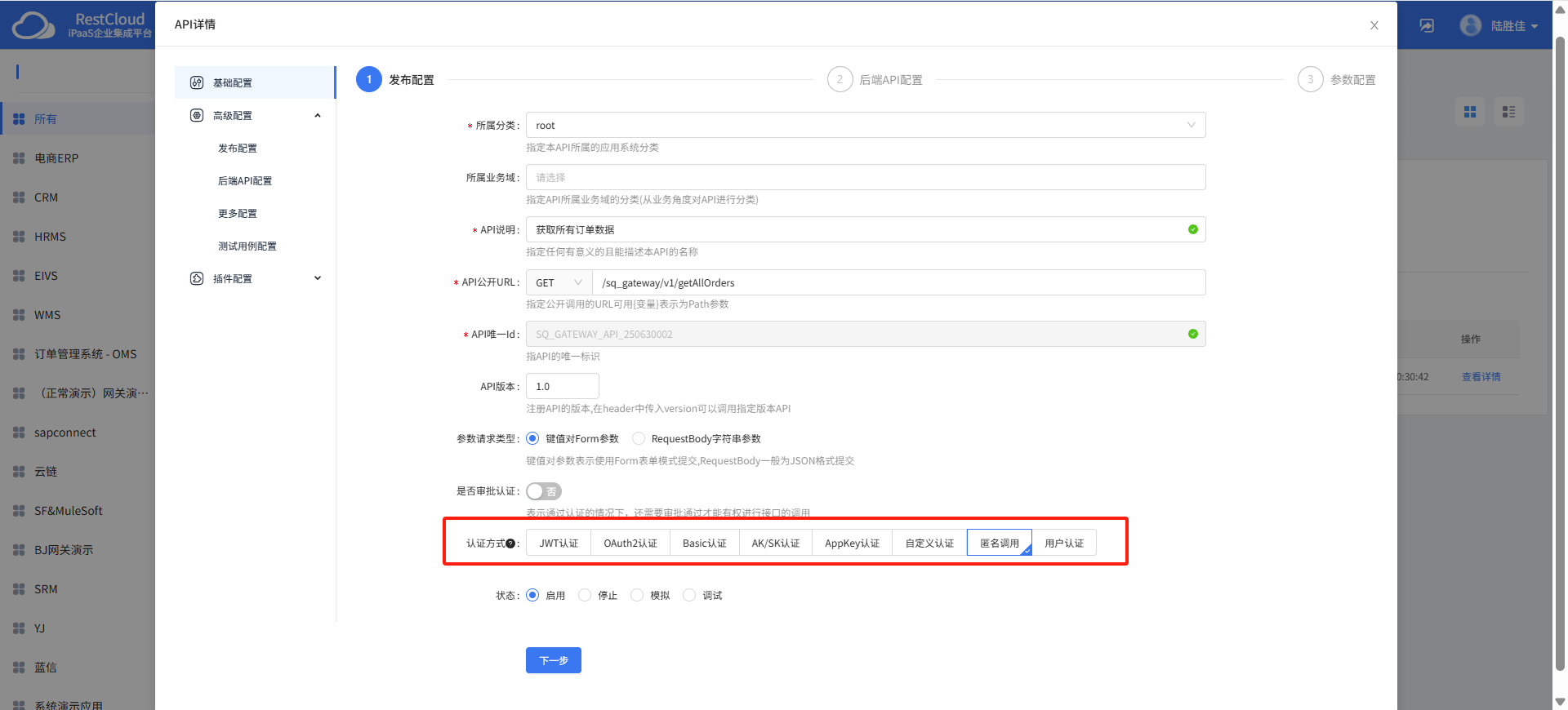1568x710 pixels.
Task: Click the 基础配置 sidebar icon
Action: point(197,82)
